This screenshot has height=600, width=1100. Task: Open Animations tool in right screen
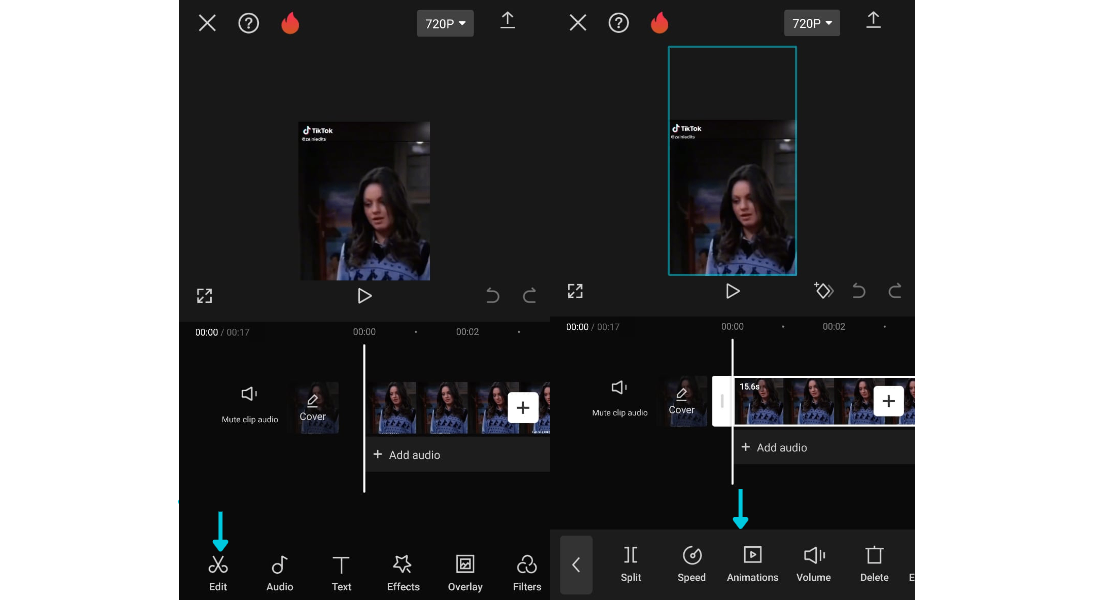click(752, 564)
